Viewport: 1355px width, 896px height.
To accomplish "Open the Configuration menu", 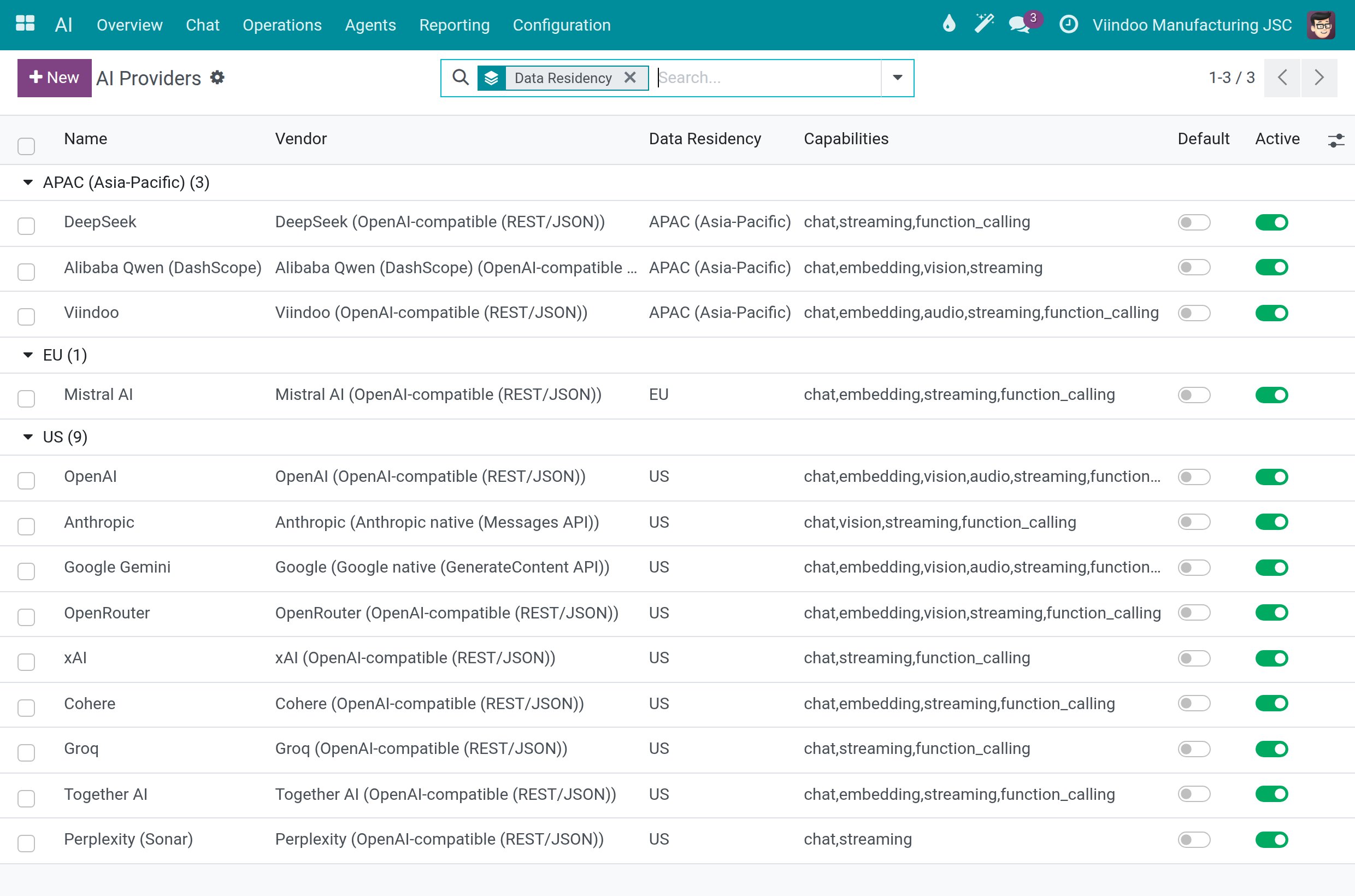I will [x=562, y=25].
